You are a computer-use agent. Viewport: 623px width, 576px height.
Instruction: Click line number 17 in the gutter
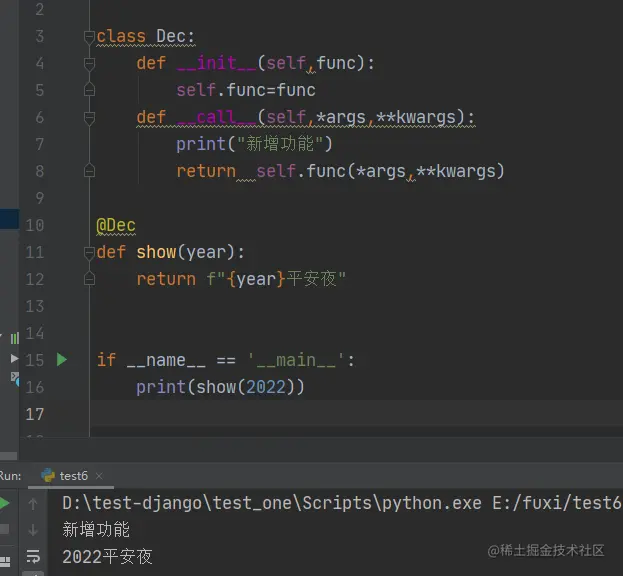pyautogui.click(x=35, y=414)
